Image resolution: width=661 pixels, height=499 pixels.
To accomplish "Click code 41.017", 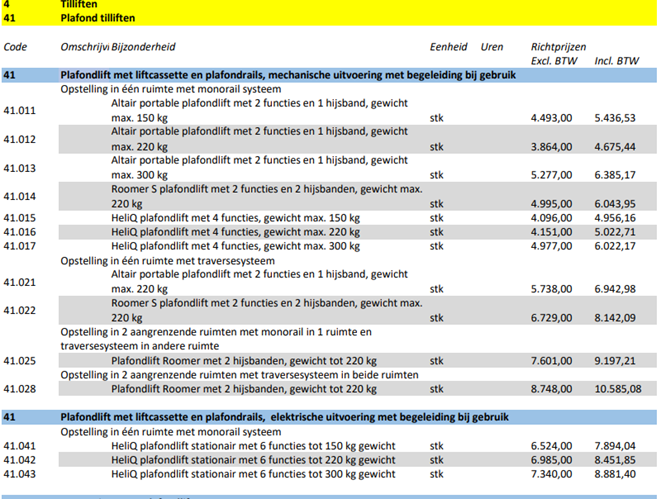I will pos(19,246).
